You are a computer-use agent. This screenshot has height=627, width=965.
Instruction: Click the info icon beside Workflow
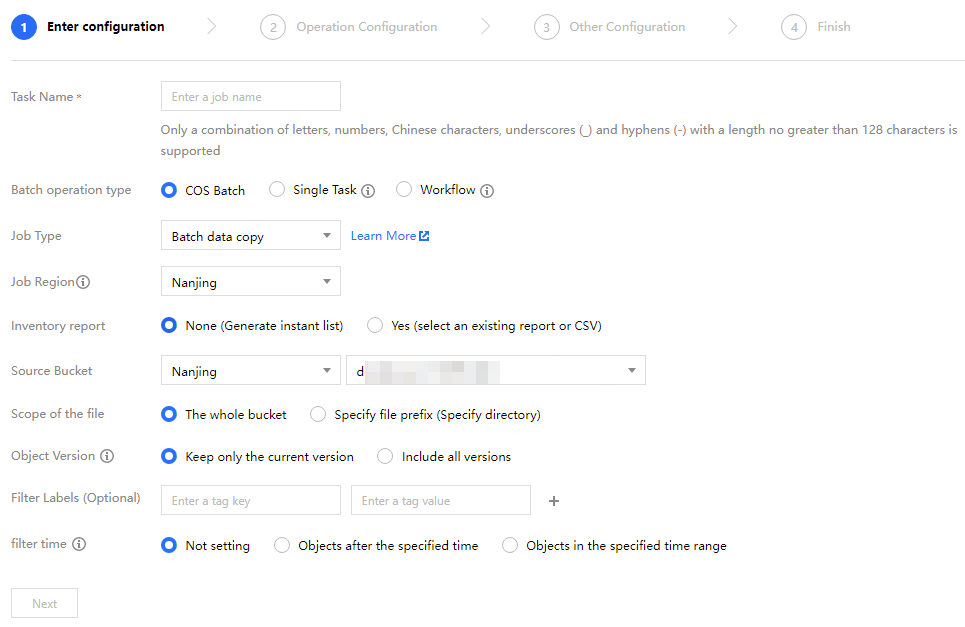[x=487, y=191]
